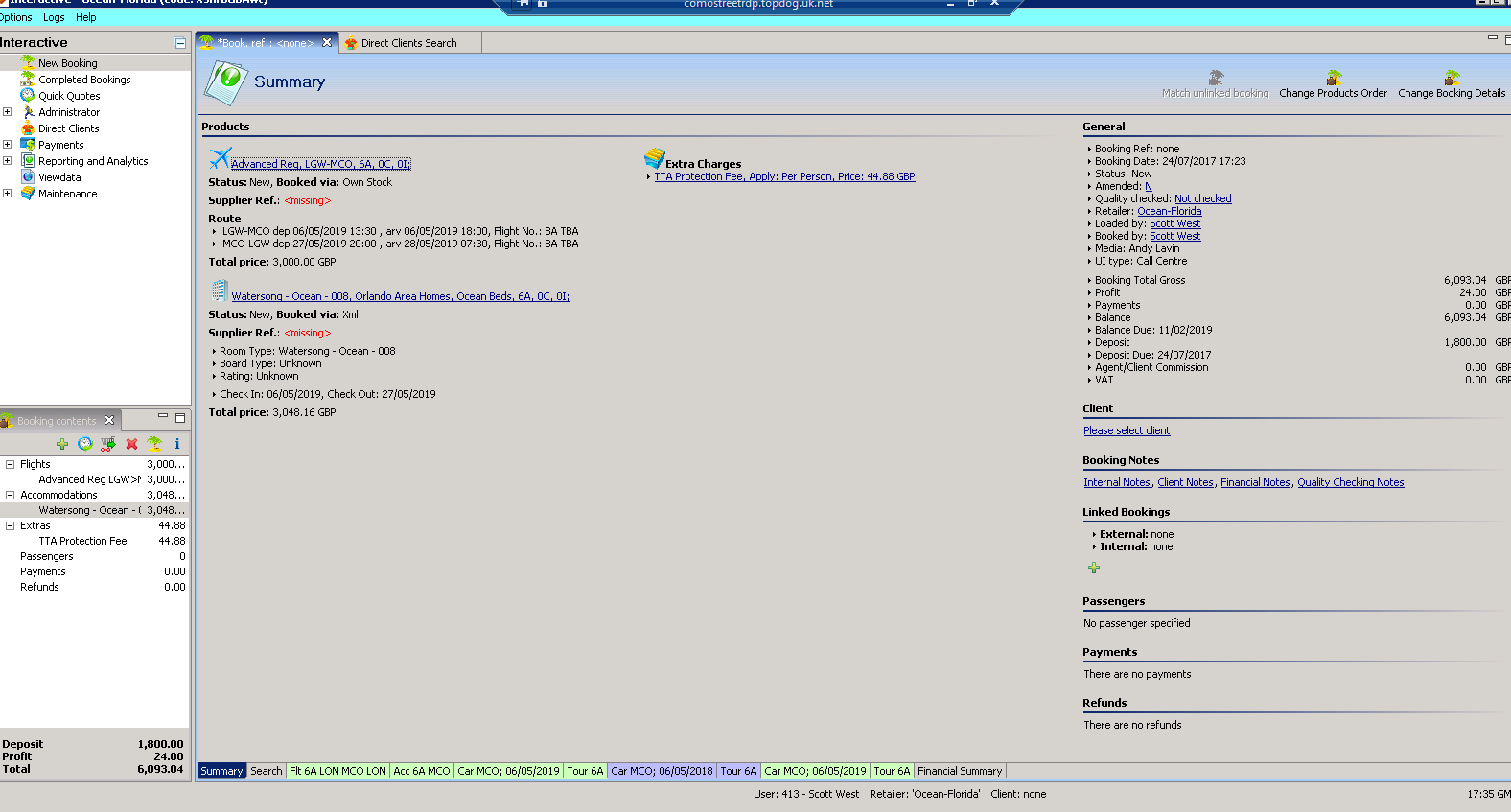Click the red X delete icon in Booking contents
The width and height of the screenshot is (1511, 812).
(x=131, y=444)
